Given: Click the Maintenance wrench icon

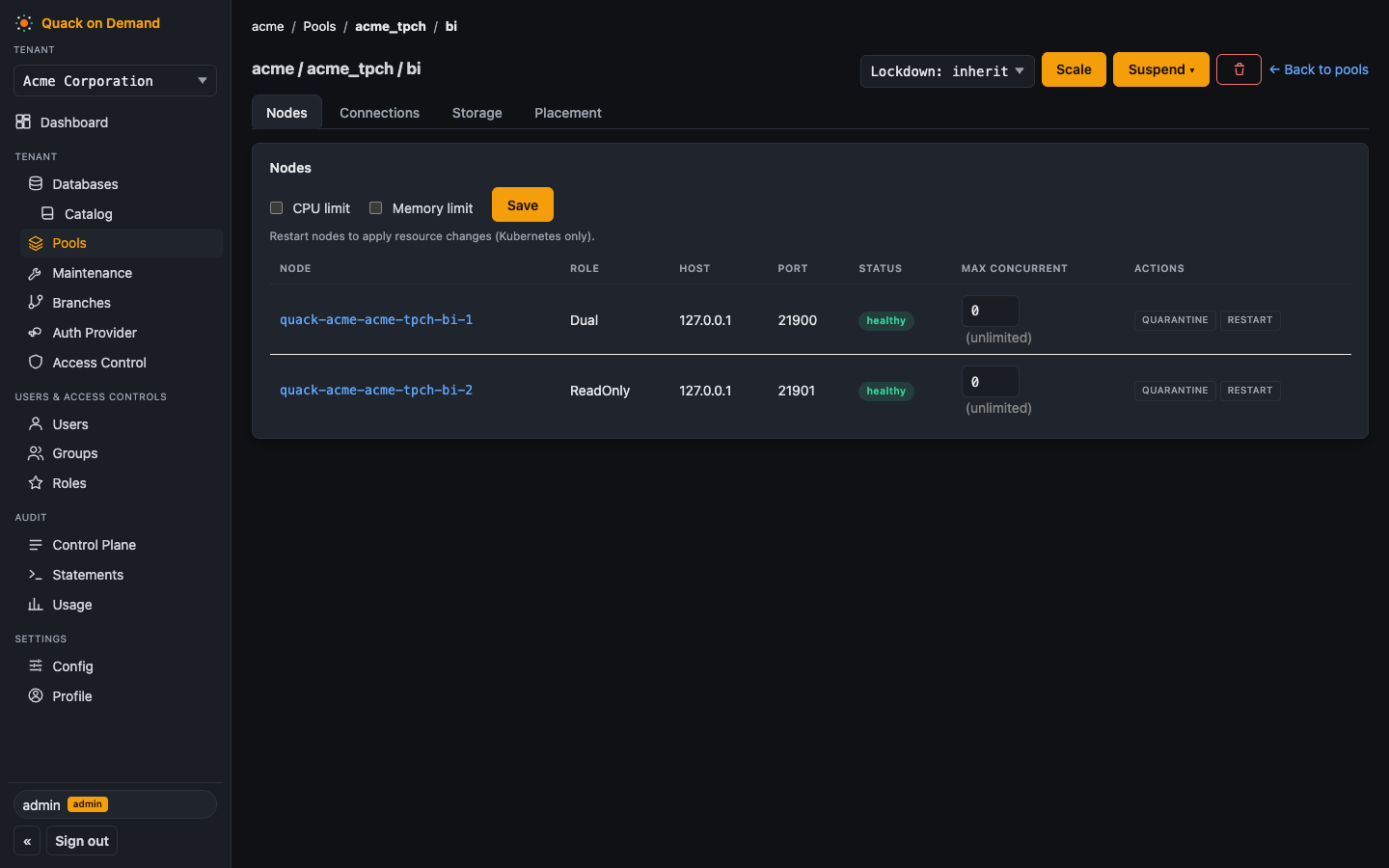Looking at the screenshot, I should pyautogui.click(x=36, y=273).
